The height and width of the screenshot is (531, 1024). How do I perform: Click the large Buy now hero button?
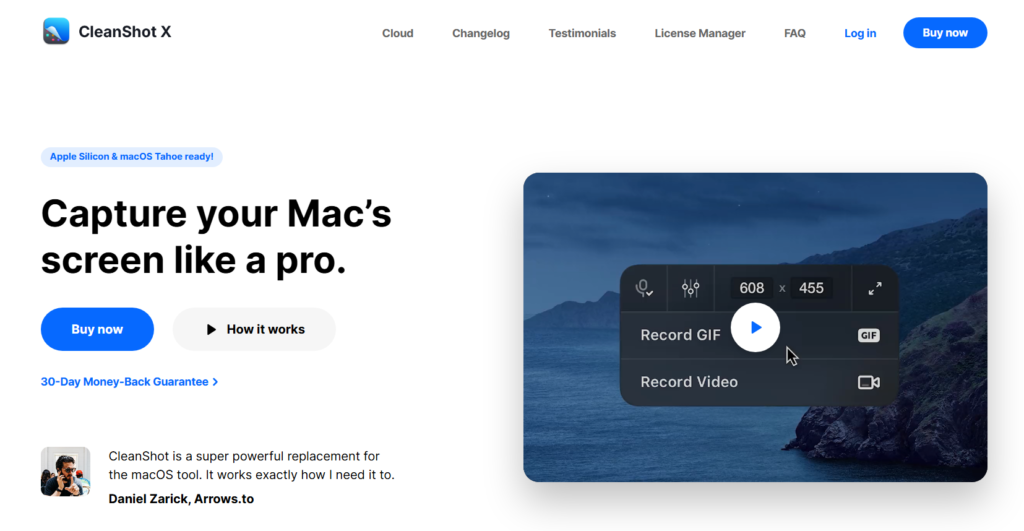pyautogui.click(x=97, y=329)
